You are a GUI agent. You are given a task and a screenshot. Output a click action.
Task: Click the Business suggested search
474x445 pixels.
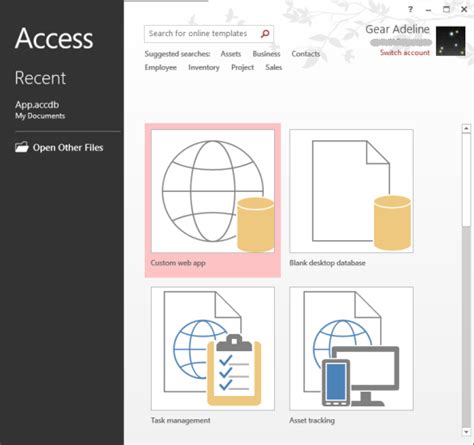click(266, 54)
